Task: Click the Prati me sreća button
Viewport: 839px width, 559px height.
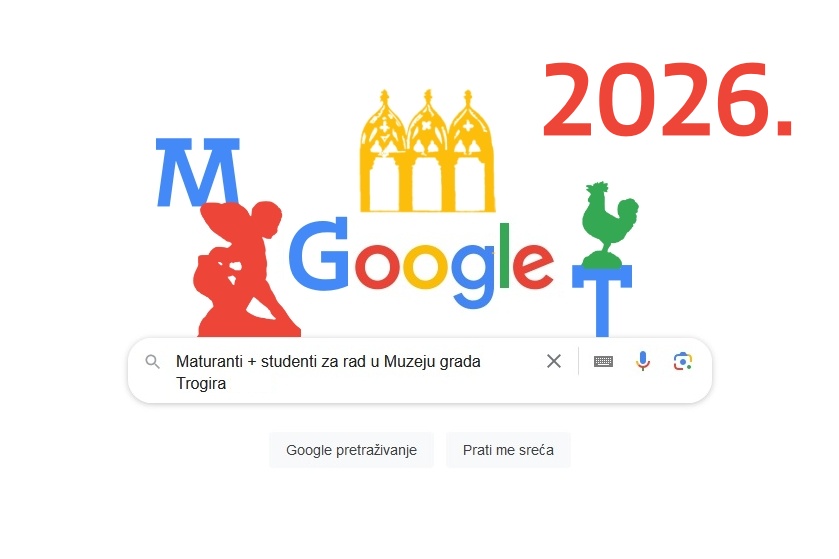Action: pos(508,450)
